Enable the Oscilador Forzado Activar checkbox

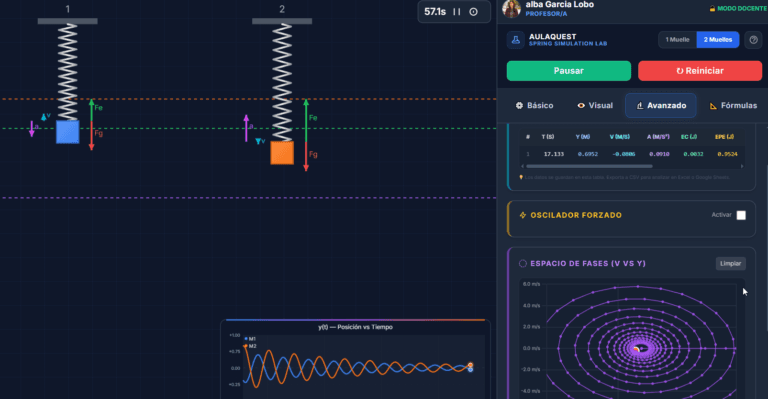coord(741,215)
